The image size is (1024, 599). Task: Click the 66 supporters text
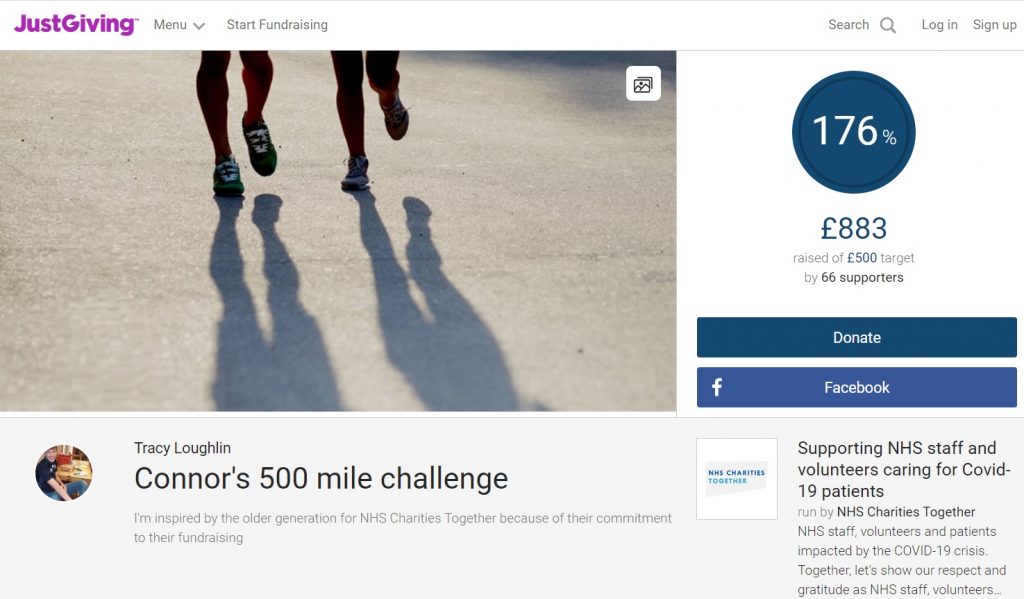[862, 277]
